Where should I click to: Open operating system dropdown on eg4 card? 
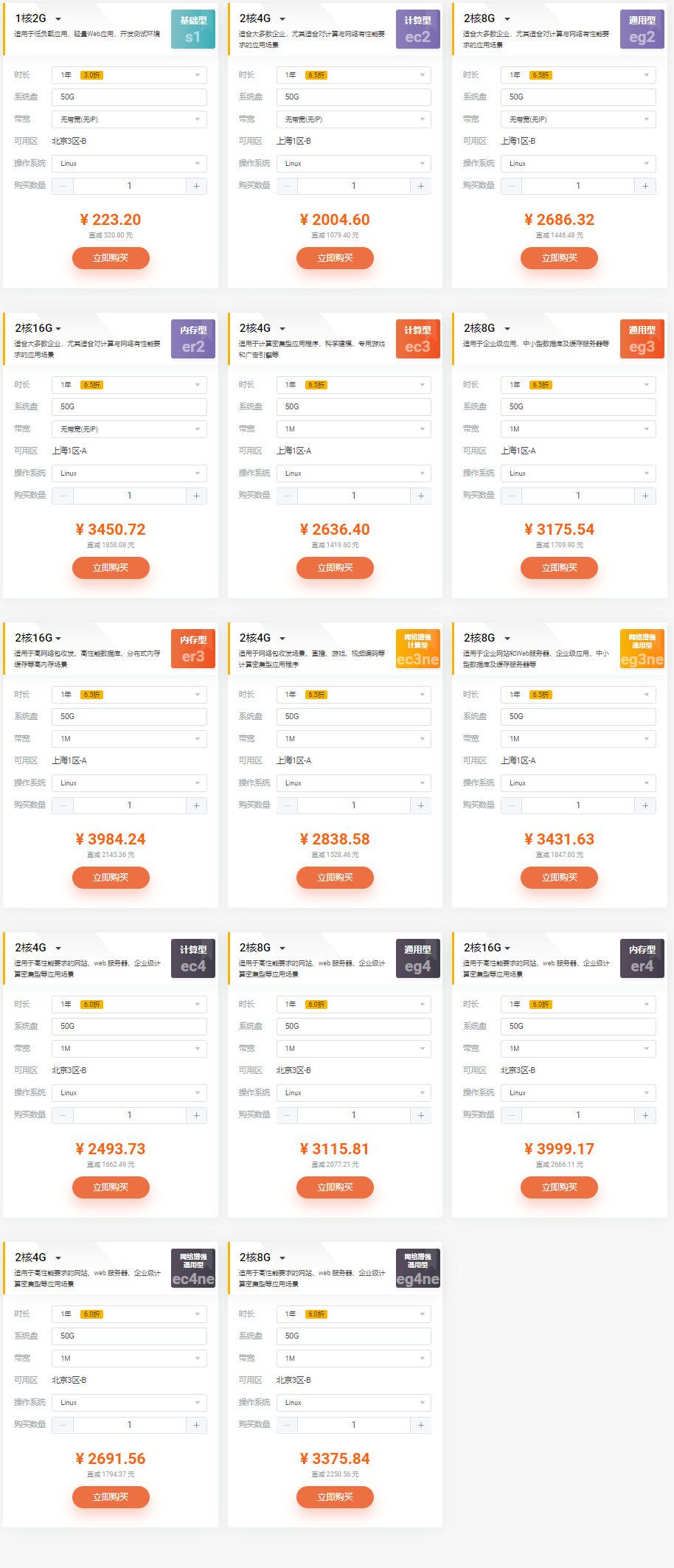pyautogui.click(x=353, y=1093)
